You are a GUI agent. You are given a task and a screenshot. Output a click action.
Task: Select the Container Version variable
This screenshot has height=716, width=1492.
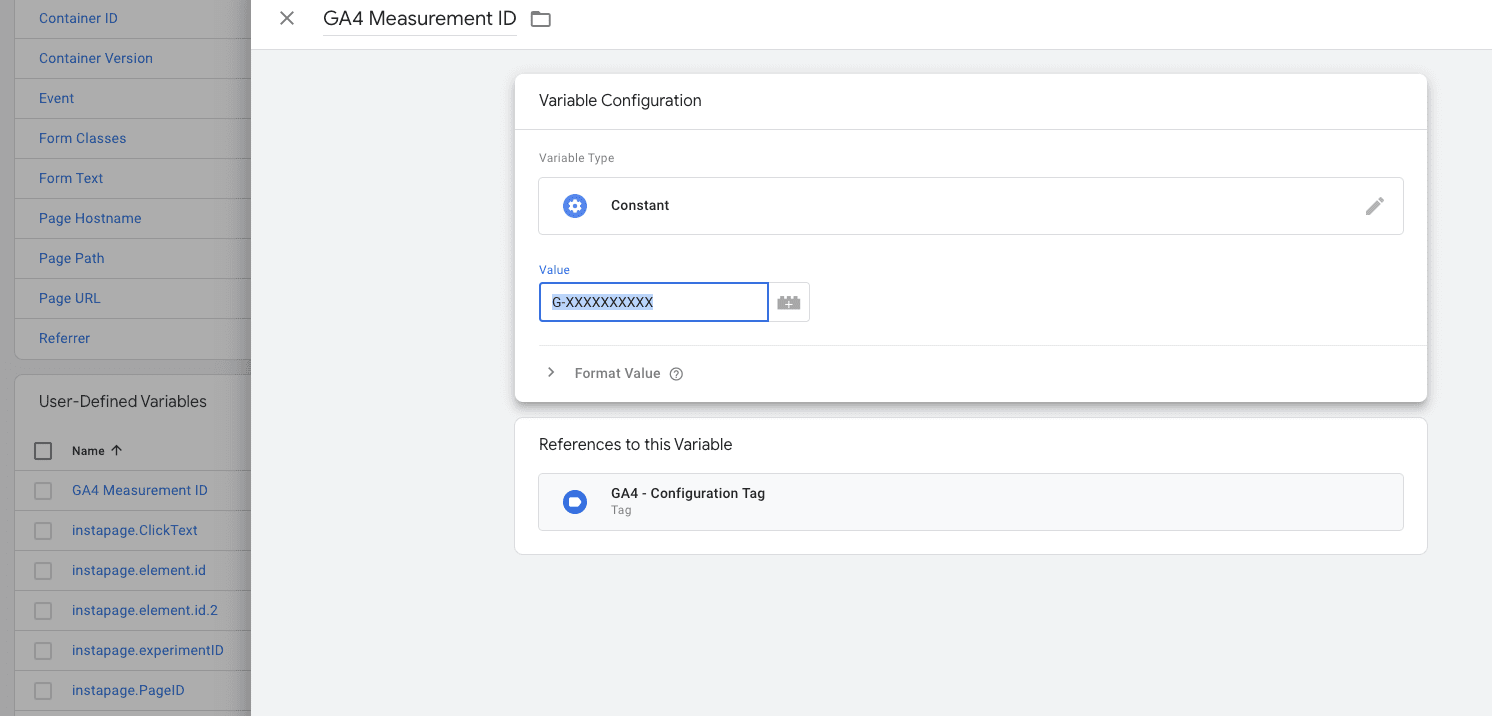point(95,58)
